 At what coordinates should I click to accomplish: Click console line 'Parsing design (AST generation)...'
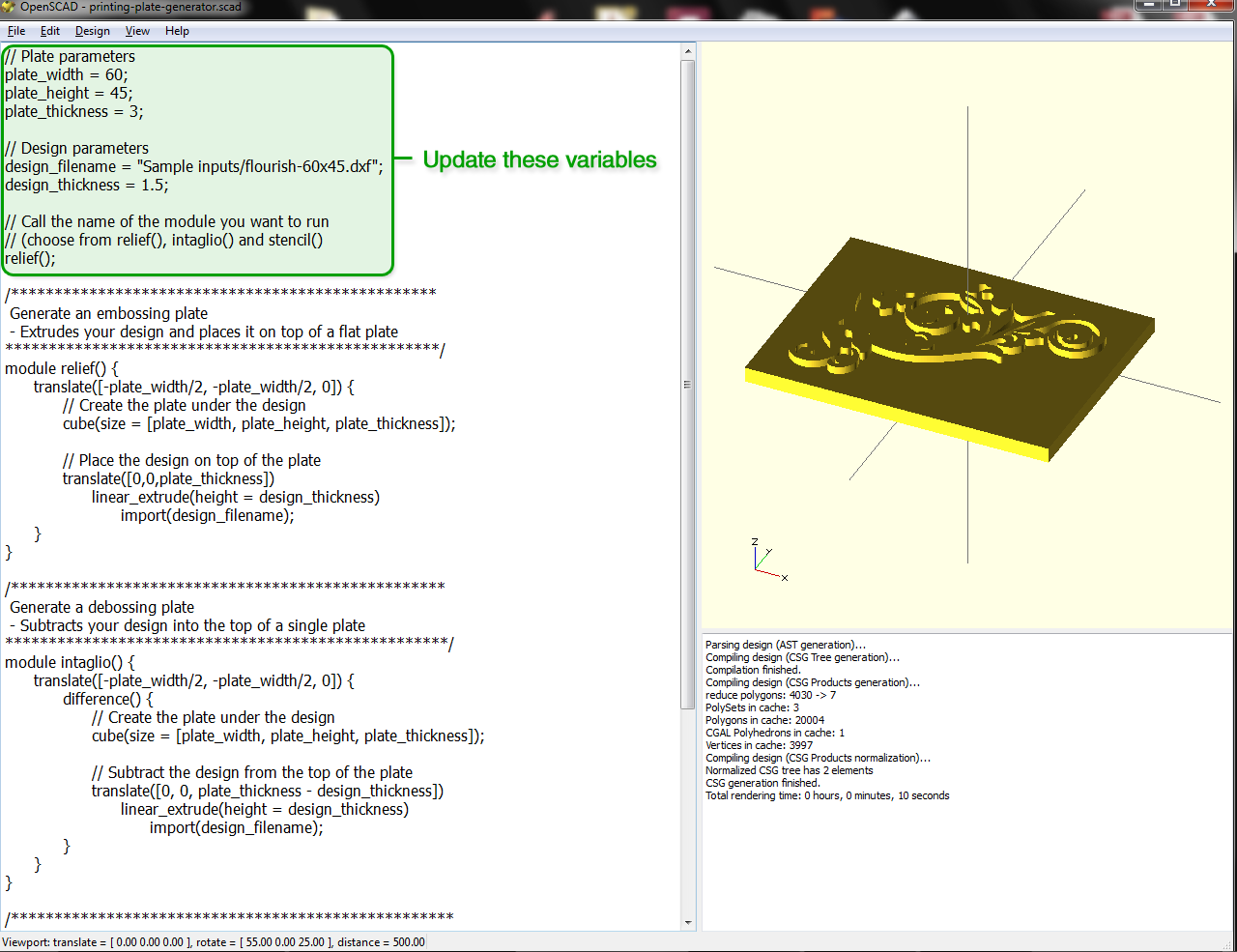coord(786,645)
